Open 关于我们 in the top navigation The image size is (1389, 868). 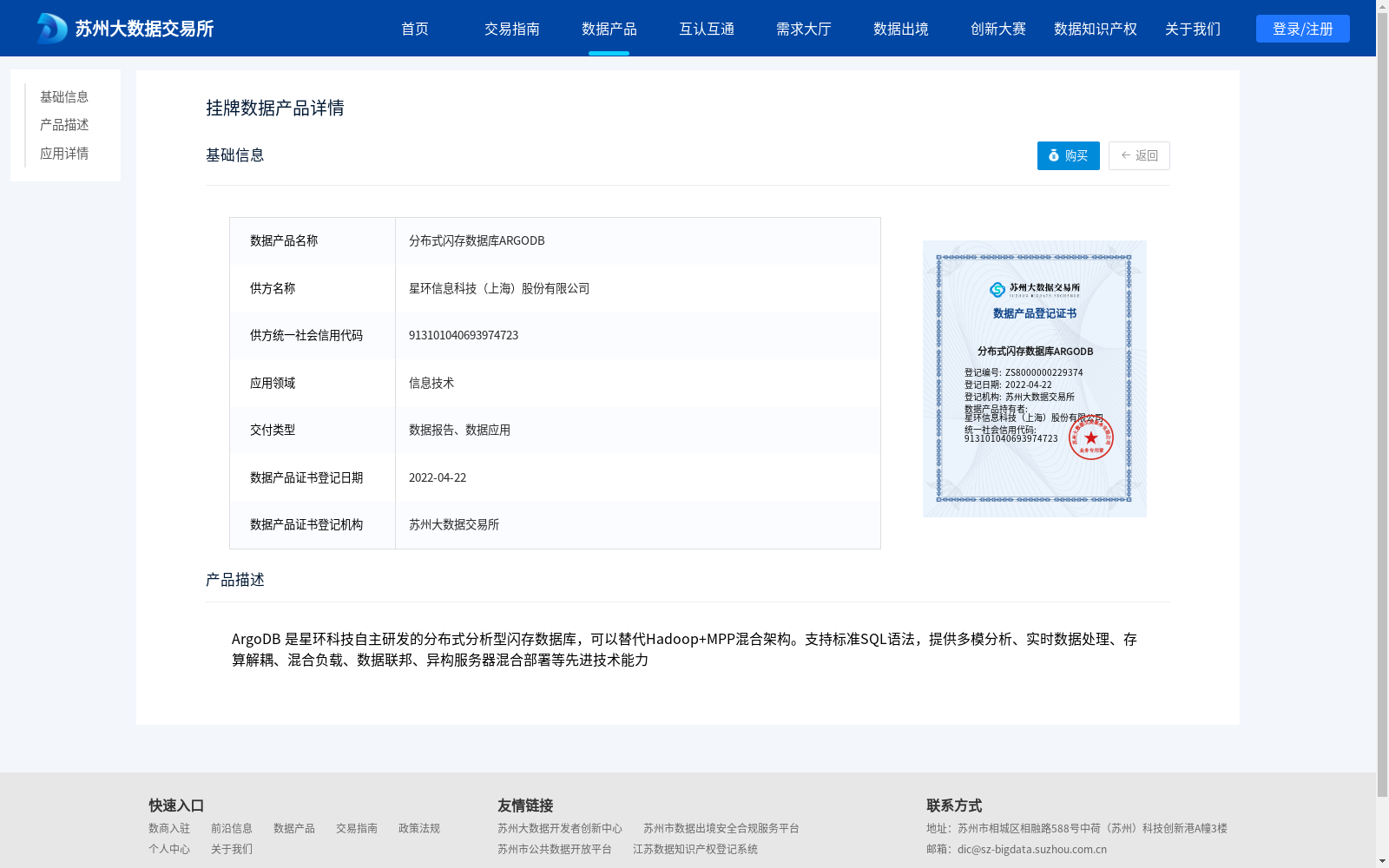pyautogui.click(x=1193, y=29)
